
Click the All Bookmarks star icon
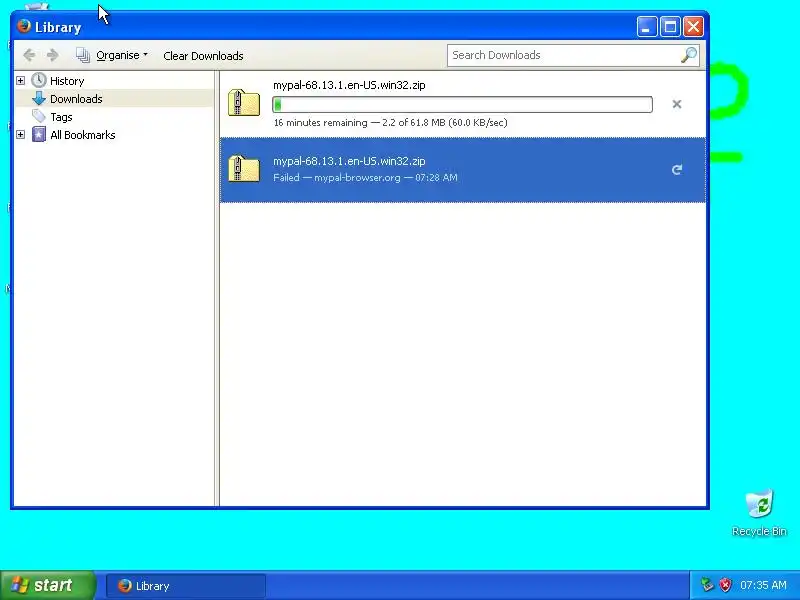tap(39, 135)
